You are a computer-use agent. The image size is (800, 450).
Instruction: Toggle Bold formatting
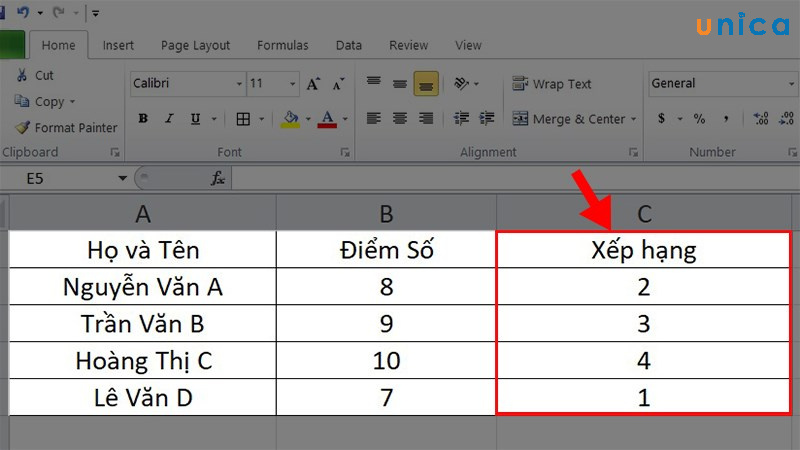(143, 118)
